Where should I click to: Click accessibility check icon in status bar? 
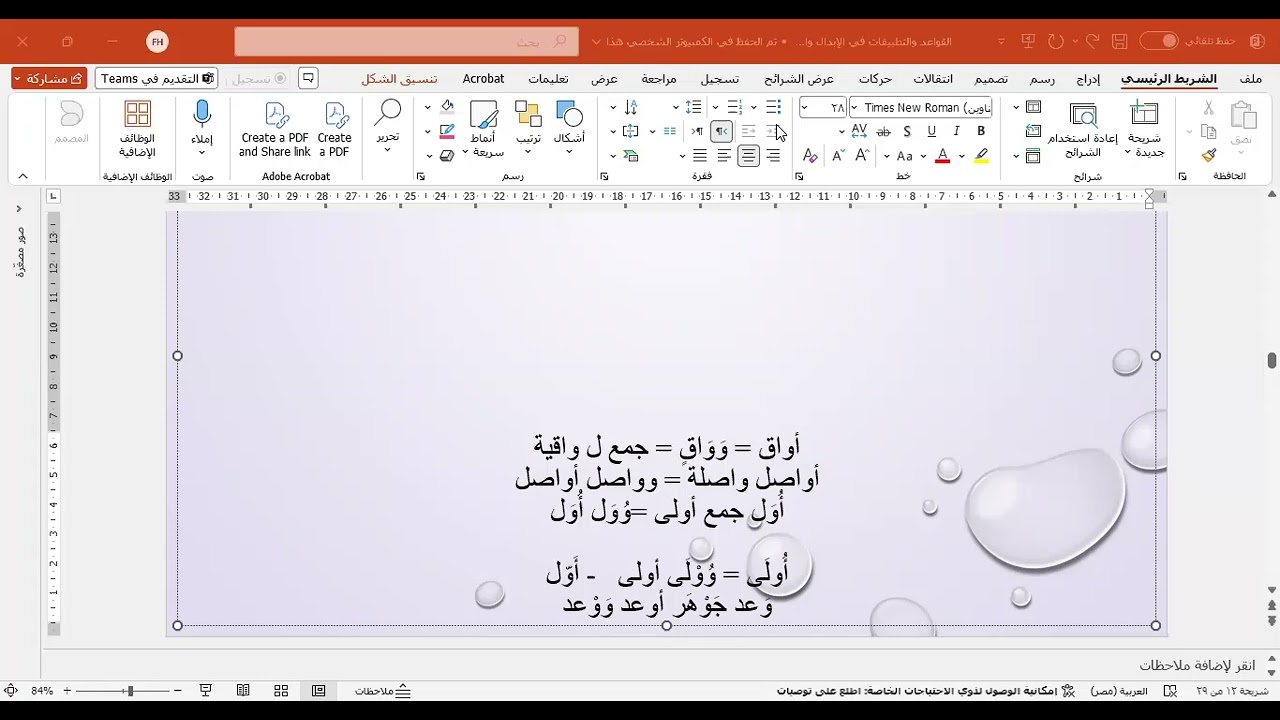(x=1067, y=691)
